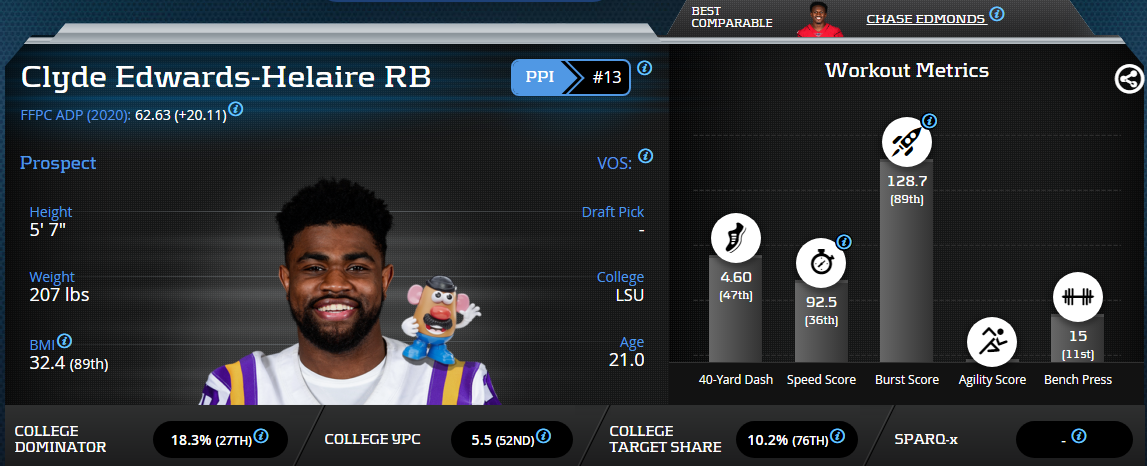Click the BMI info icon
This screenshot has width=1147, height=466.
pos(64,340)
